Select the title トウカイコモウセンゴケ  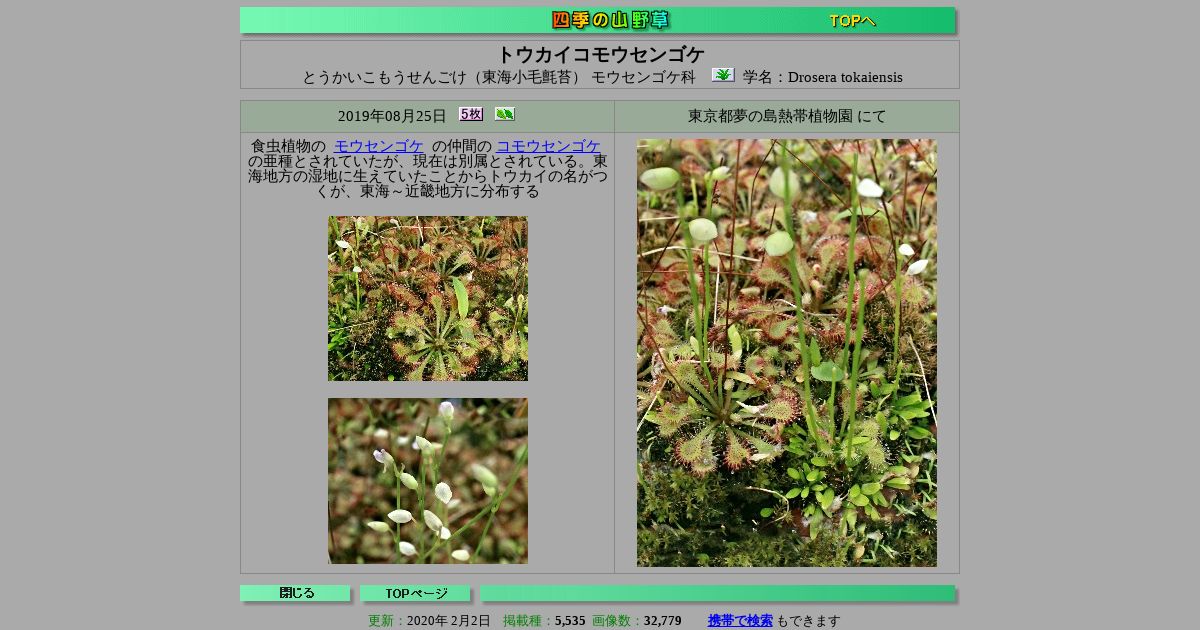[600, 55]
